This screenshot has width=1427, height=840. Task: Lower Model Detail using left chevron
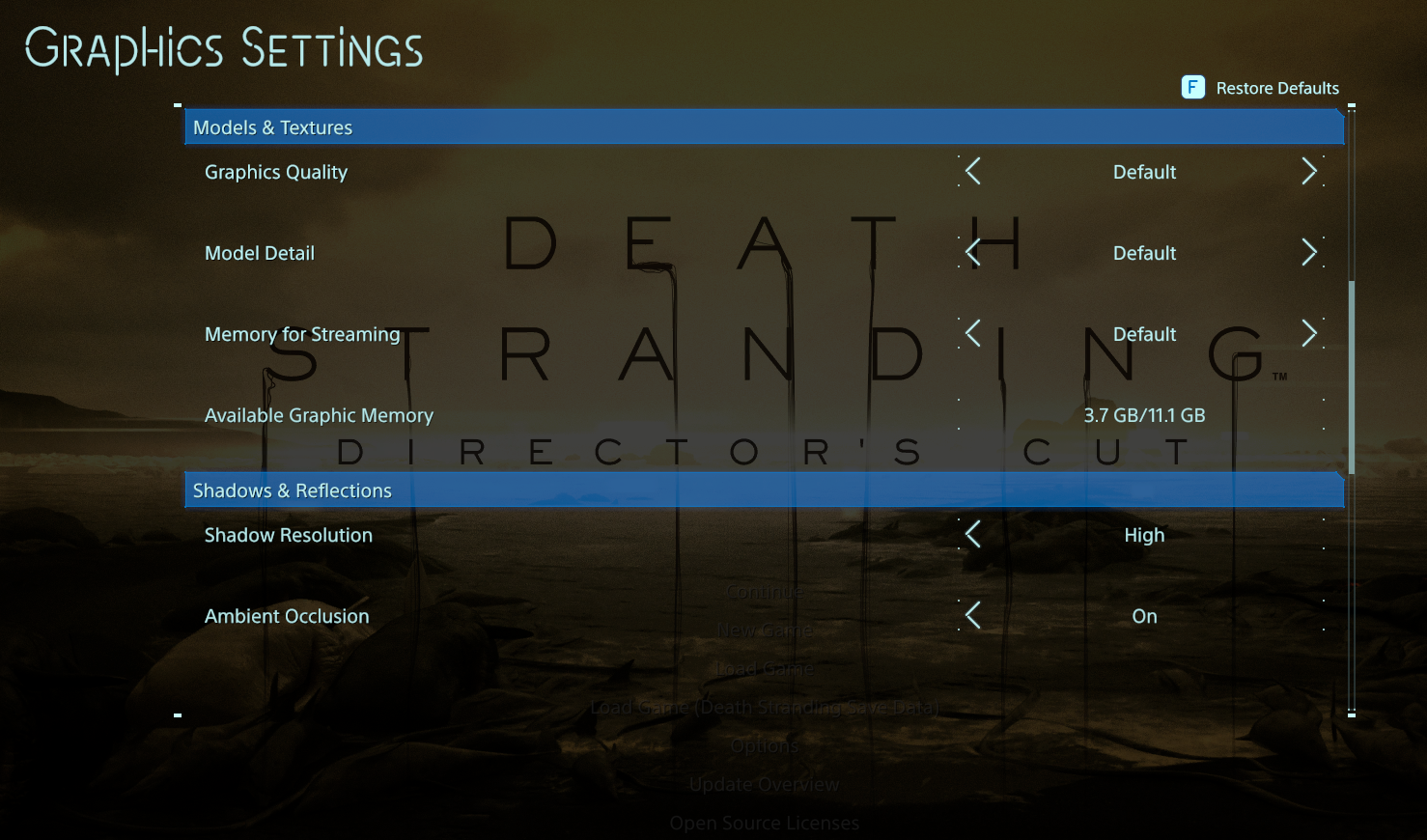[x=973, y=253]
